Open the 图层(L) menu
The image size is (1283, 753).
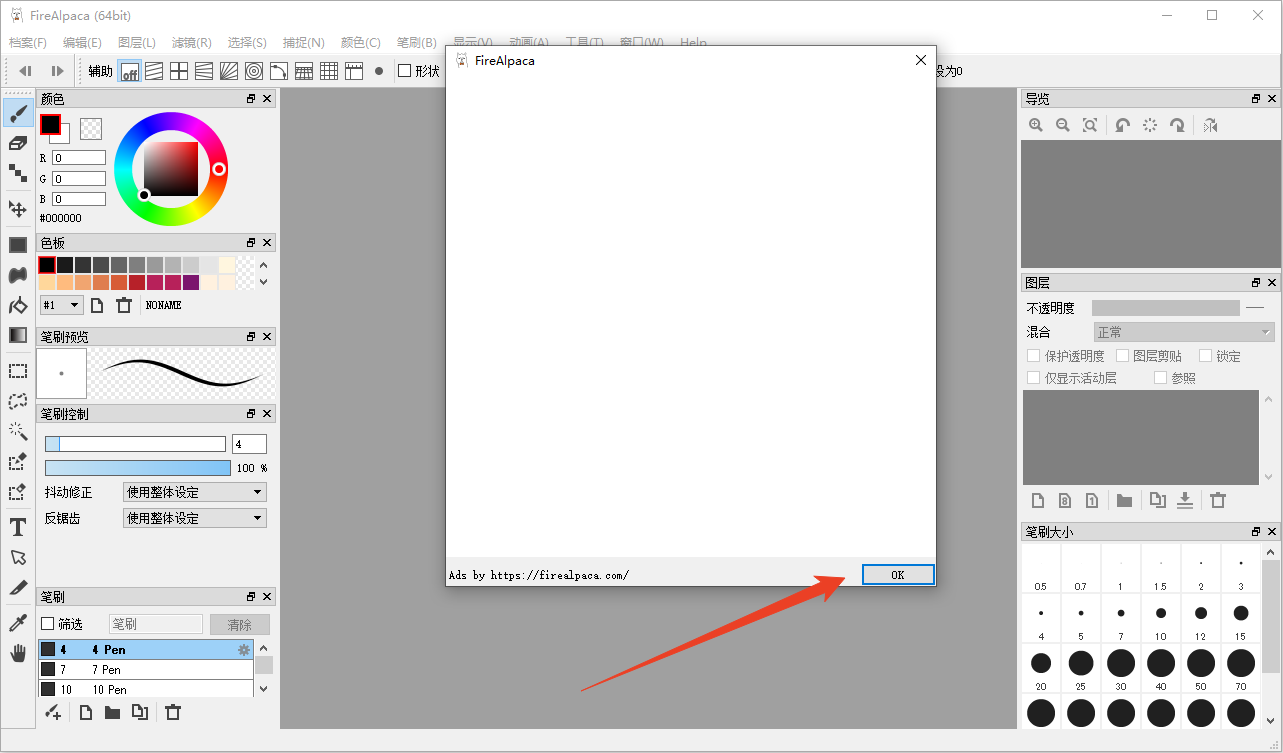point(137,43)
